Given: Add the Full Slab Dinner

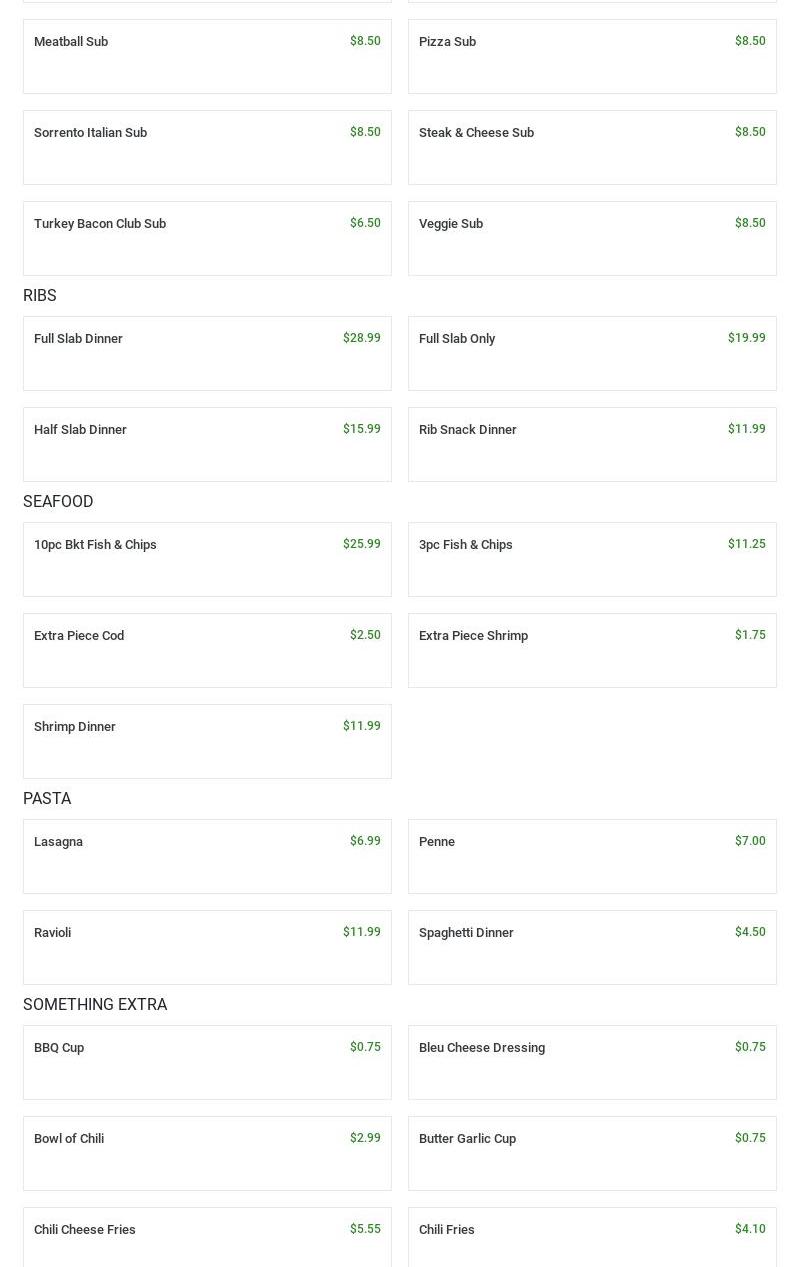Looking at the screenshot, I should click(x=207, y=353).
